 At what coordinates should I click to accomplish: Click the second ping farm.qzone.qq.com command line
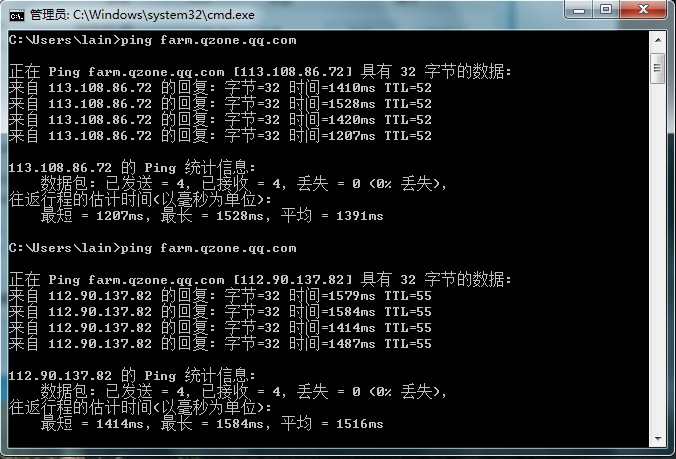(x=152, y=248)
